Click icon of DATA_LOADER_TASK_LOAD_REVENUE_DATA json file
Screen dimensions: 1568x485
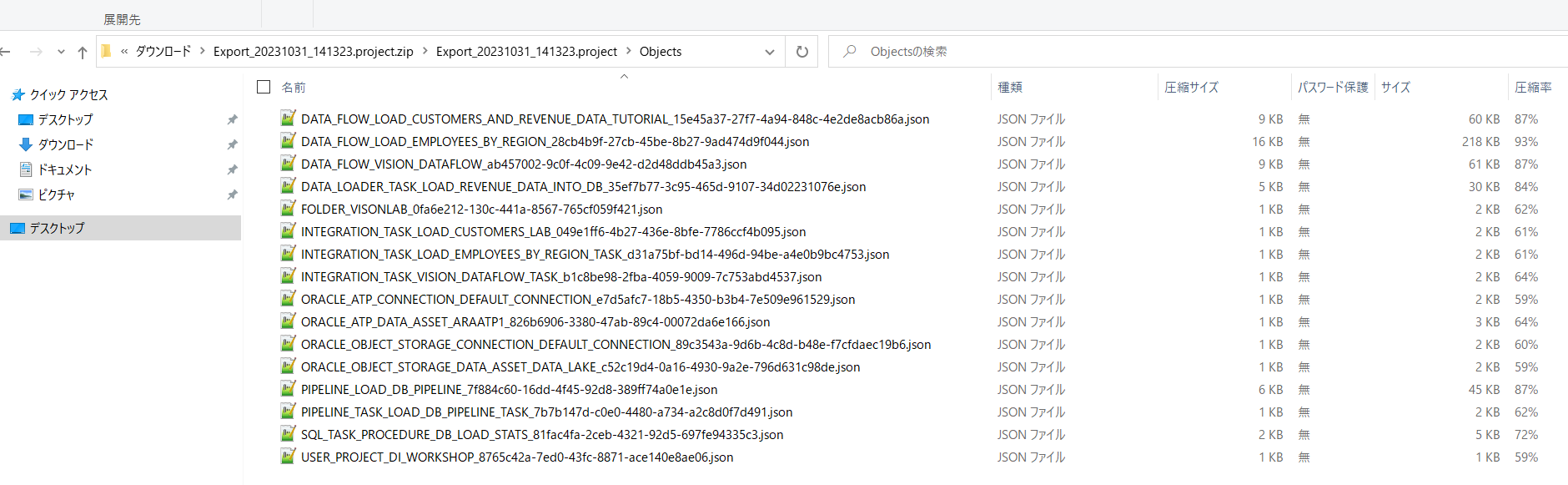[288, 185]
